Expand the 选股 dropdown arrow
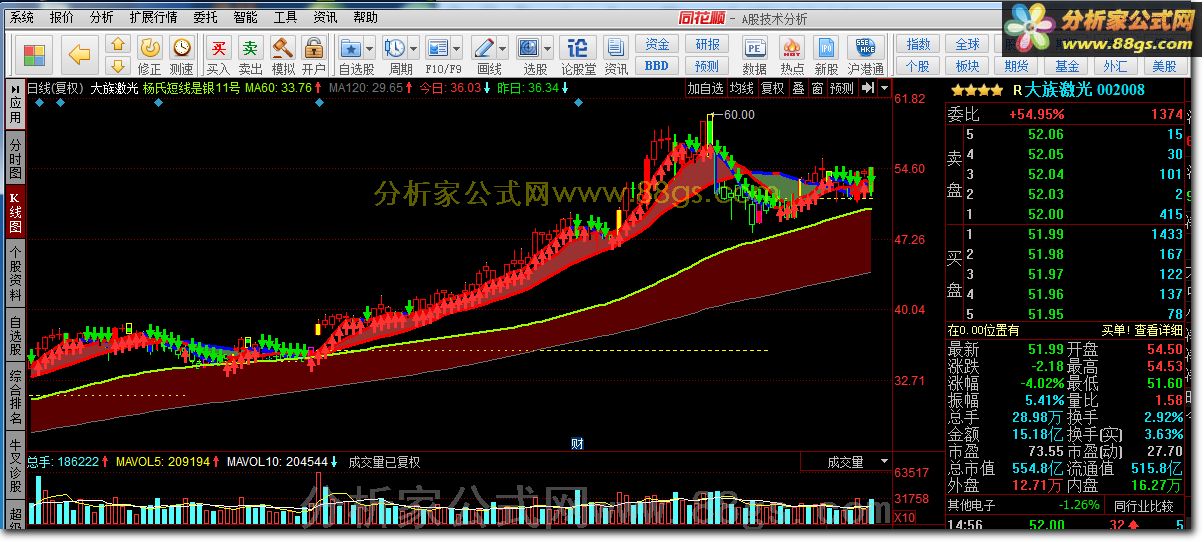This screenshot has height=542, width=1204. tap(547, 48)
